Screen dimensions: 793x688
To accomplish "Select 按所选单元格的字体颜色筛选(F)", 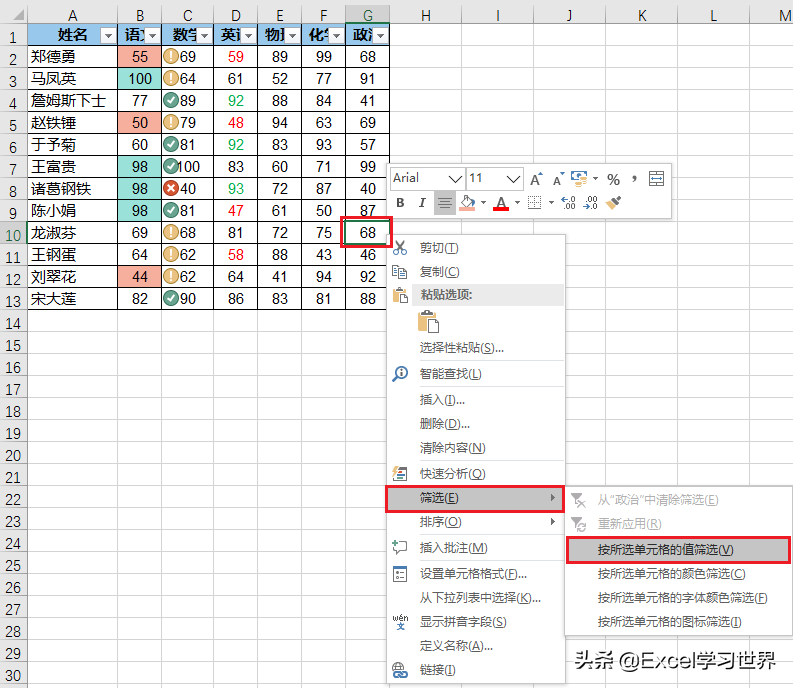I will point(678,598).
